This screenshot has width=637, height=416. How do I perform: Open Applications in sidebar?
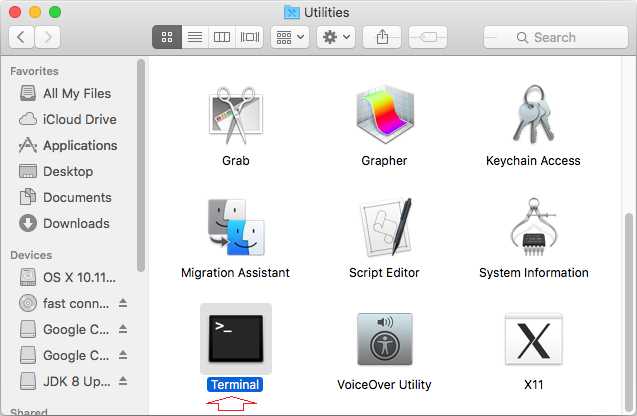pyautogui.click(x=68, y=145)
